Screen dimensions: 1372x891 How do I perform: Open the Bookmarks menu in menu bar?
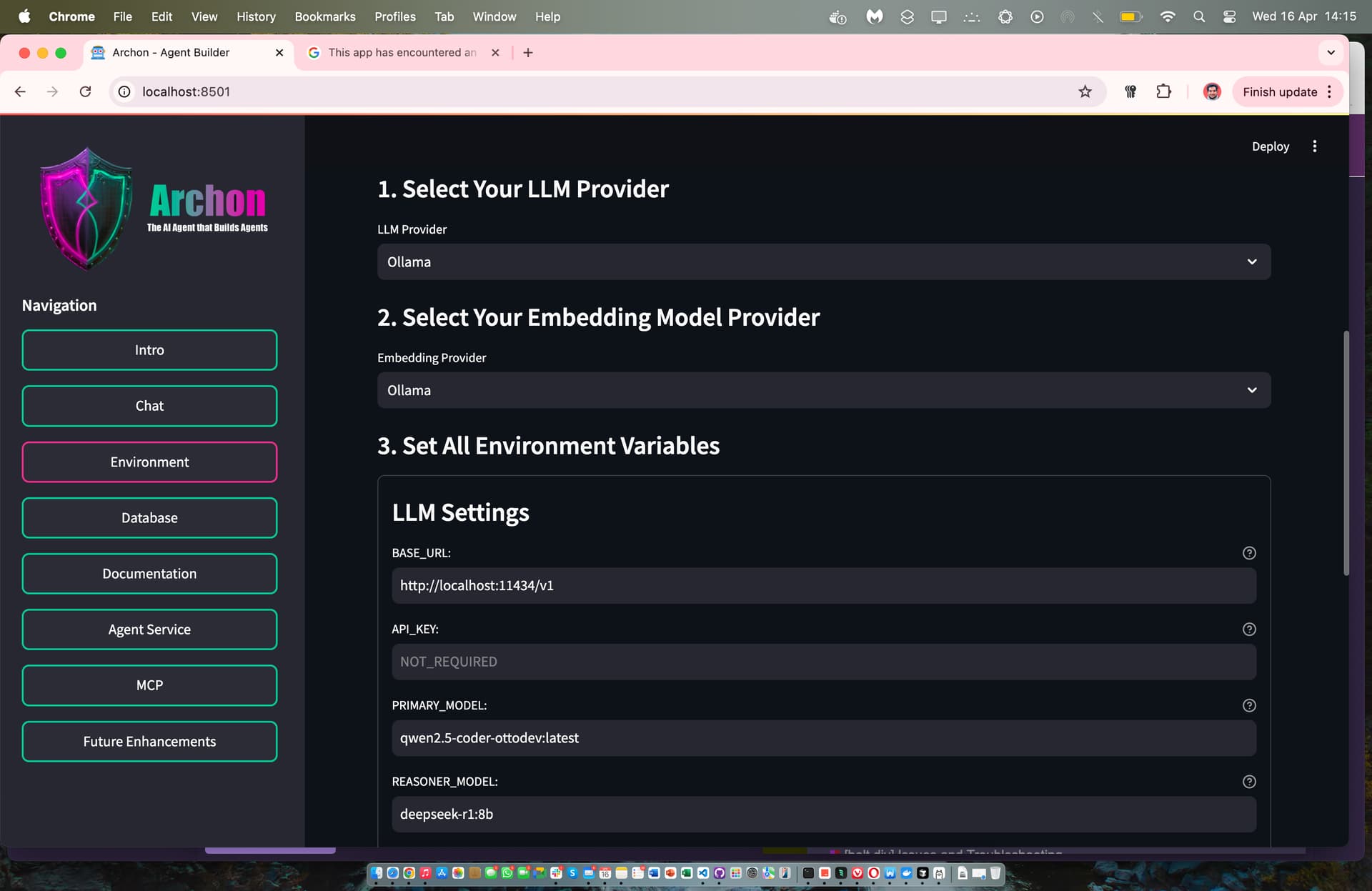tap(325, 16)
